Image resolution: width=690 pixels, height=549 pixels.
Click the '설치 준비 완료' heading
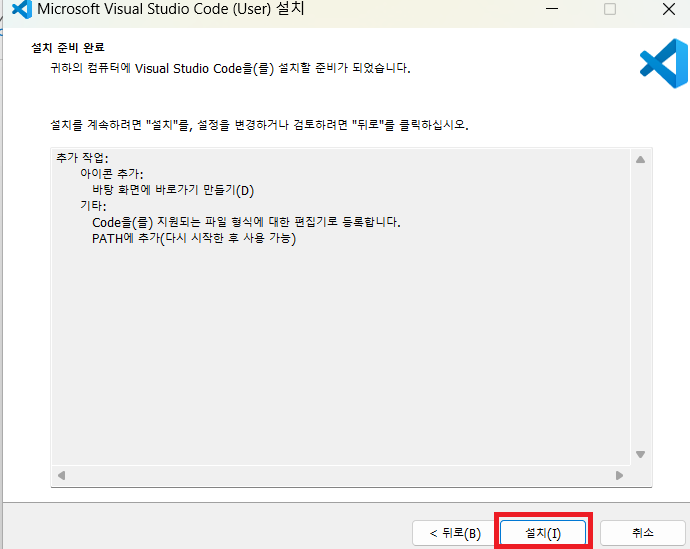tap(68, 48)
